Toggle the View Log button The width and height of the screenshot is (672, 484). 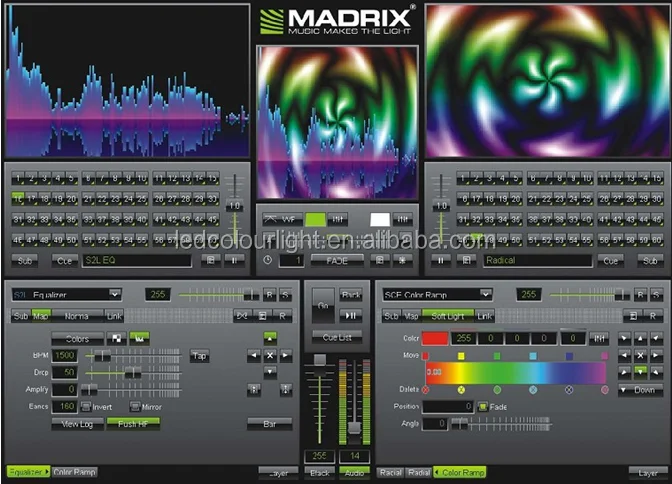pos(77,424)
